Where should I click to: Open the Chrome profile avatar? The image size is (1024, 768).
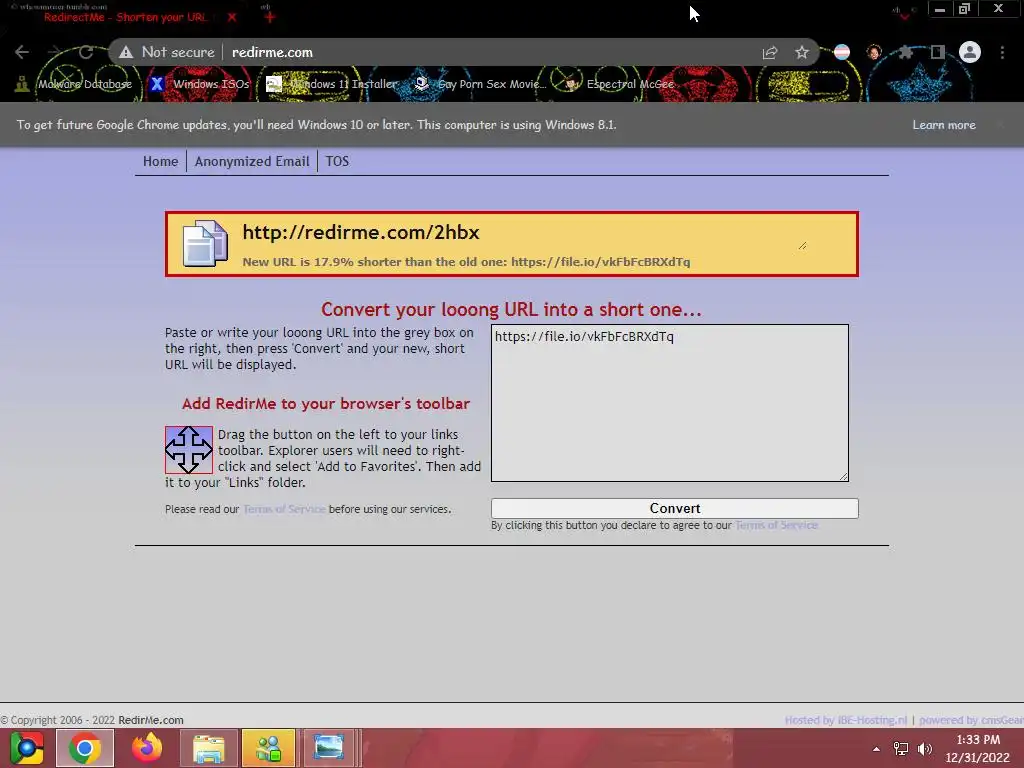[970, 52]
